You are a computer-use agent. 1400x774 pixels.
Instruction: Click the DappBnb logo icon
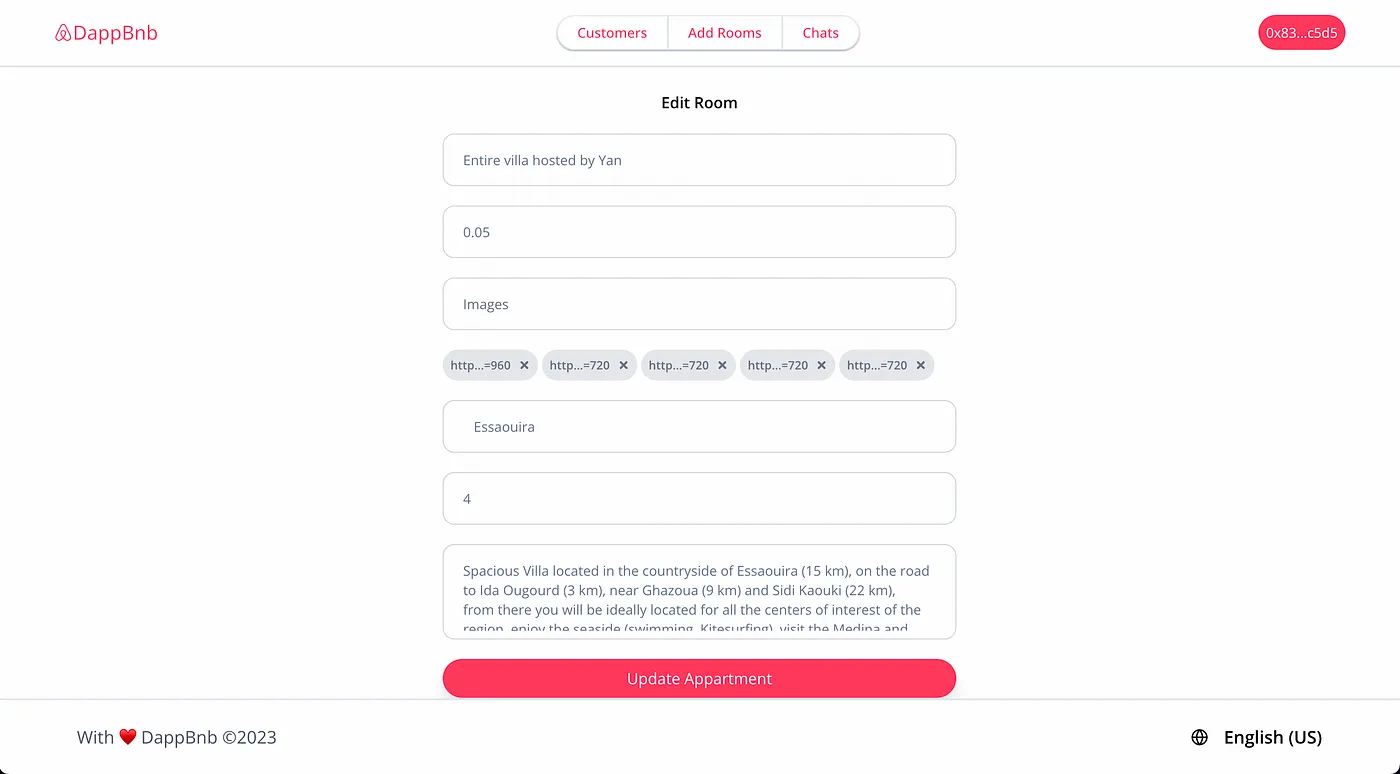[x=63, y=33]
